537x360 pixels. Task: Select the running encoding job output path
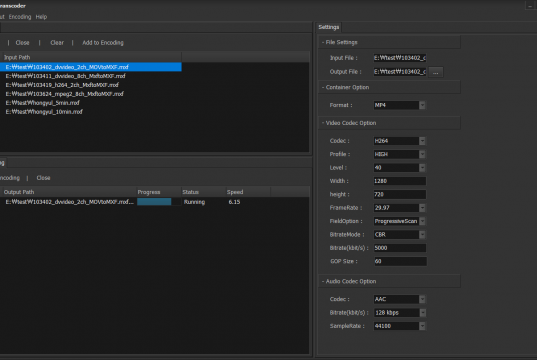pyautogui.click(x=70, y=202)
